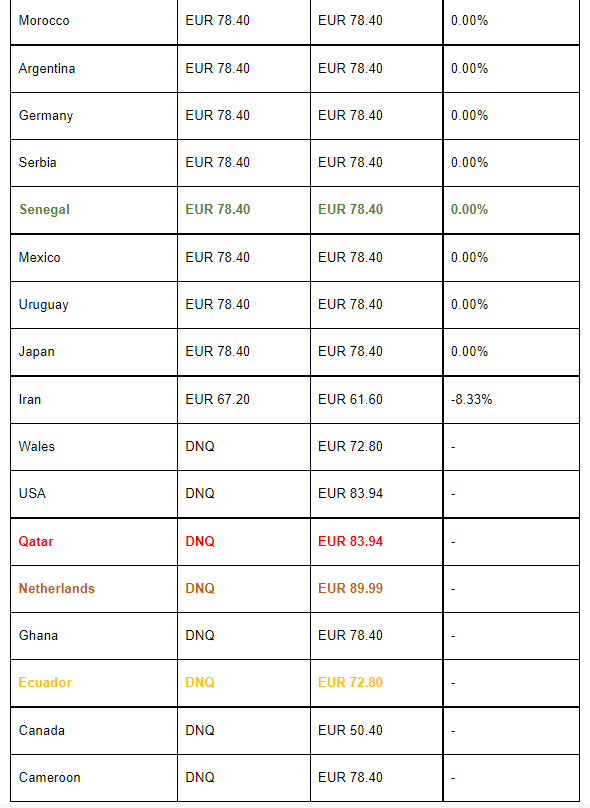Click the Wales DNQ cell
This screenshot has width=590, height=808.
(244, 447)
